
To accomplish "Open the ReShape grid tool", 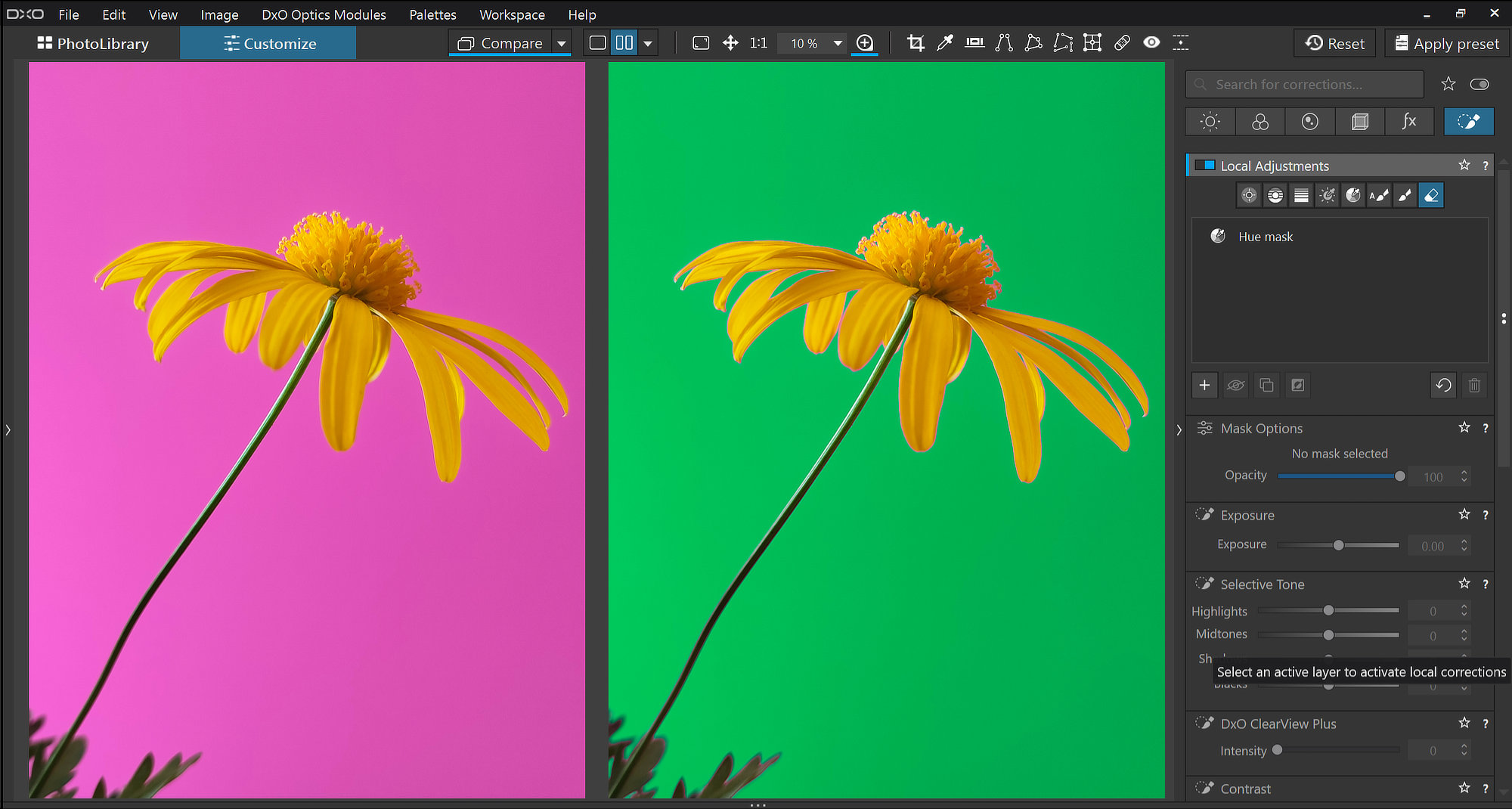I will coord(1092,43).
